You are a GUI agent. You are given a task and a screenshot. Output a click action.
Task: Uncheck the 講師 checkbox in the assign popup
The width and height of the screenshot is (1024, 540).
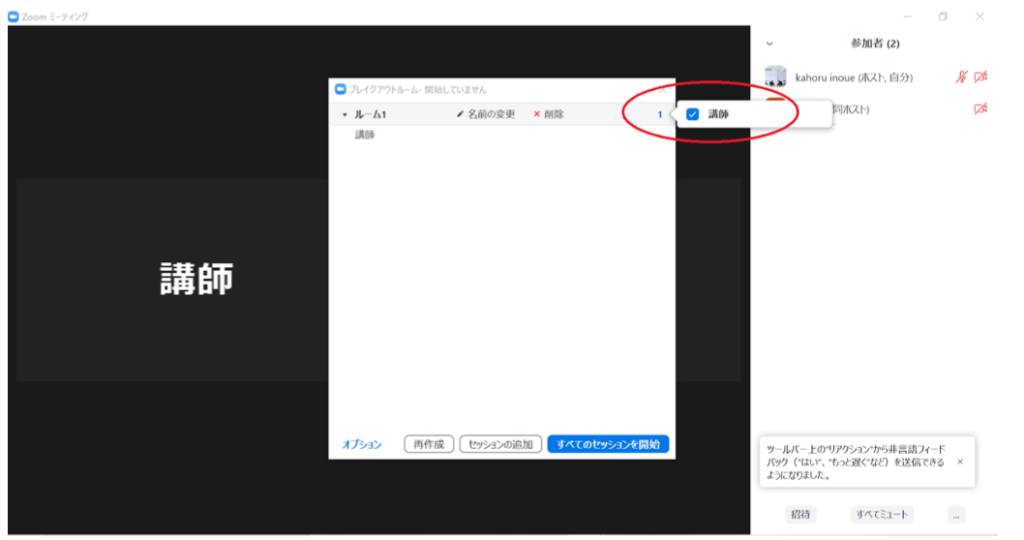[x=692, y=114]
